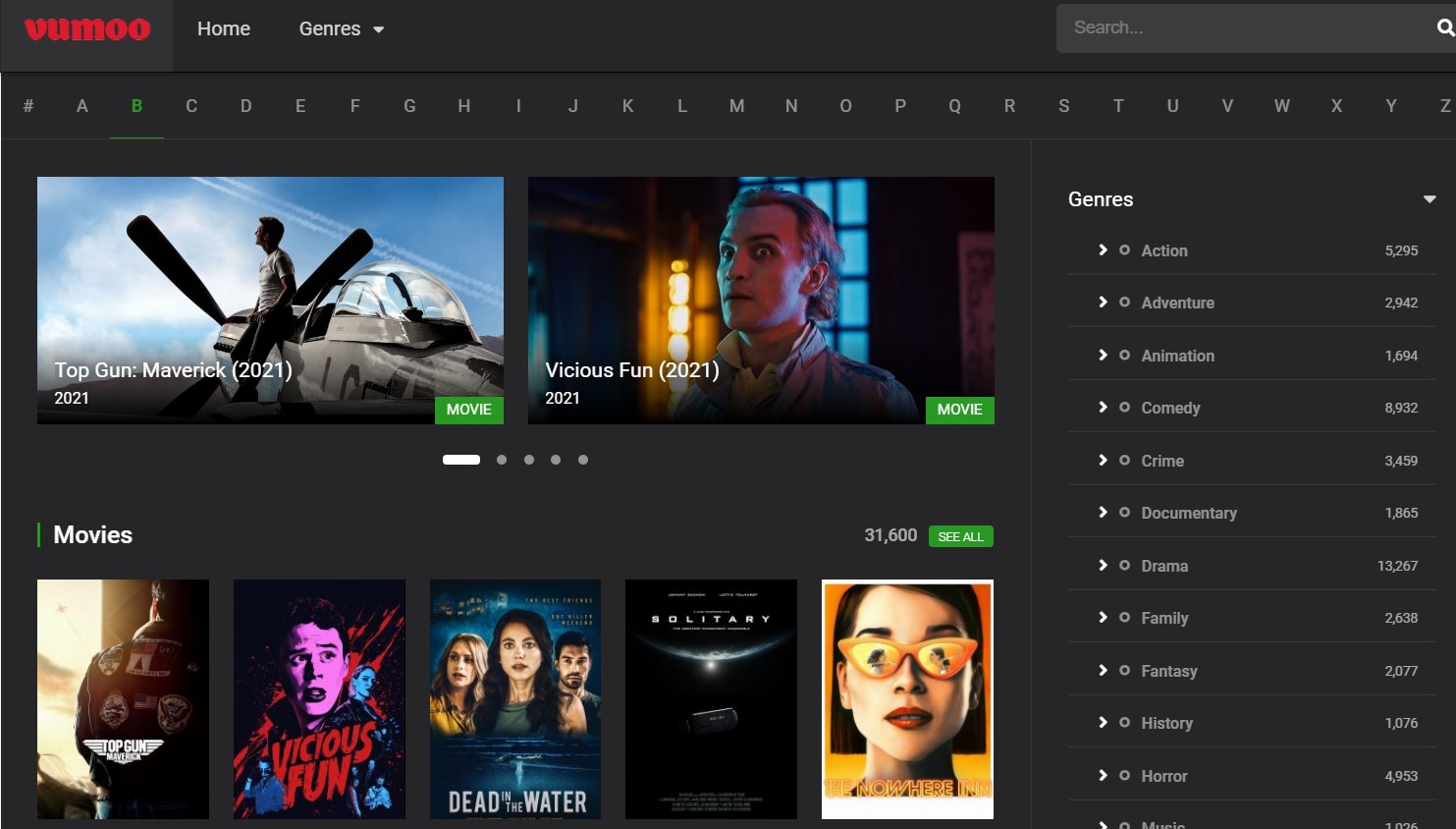Open the Comedy genre link
The image size is (1456, 829).
(1170, 408)
